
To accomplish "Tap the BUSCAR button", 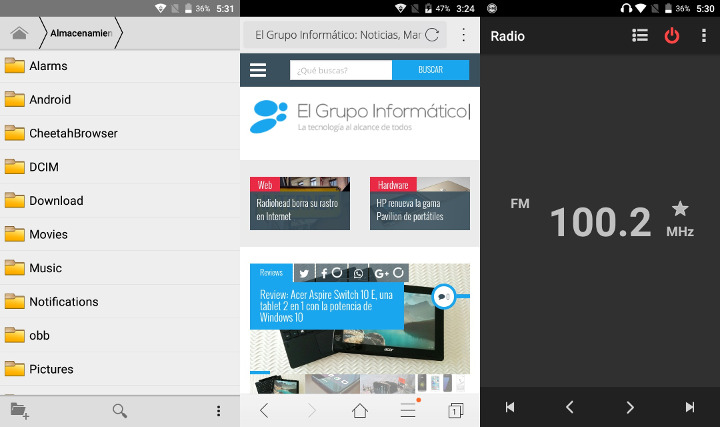I will click(431, 70).
